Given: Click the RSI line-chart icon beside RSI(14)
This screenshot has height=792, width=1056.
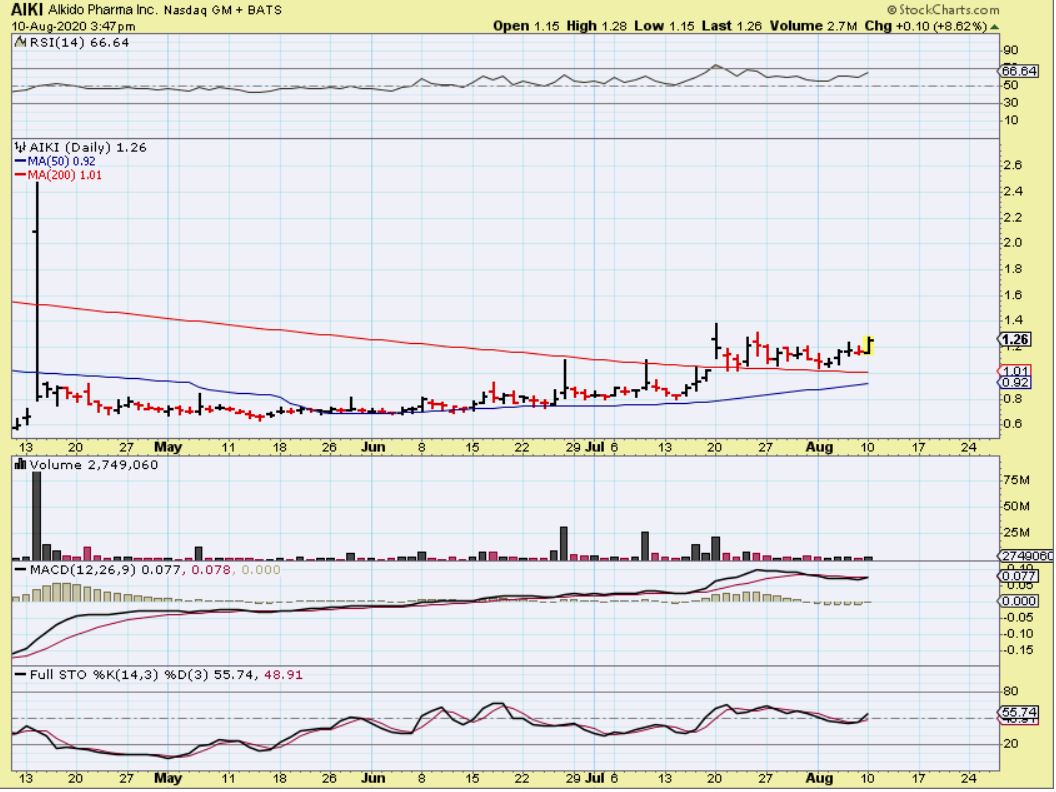Looking at the screenshot, I should [20, 42].
